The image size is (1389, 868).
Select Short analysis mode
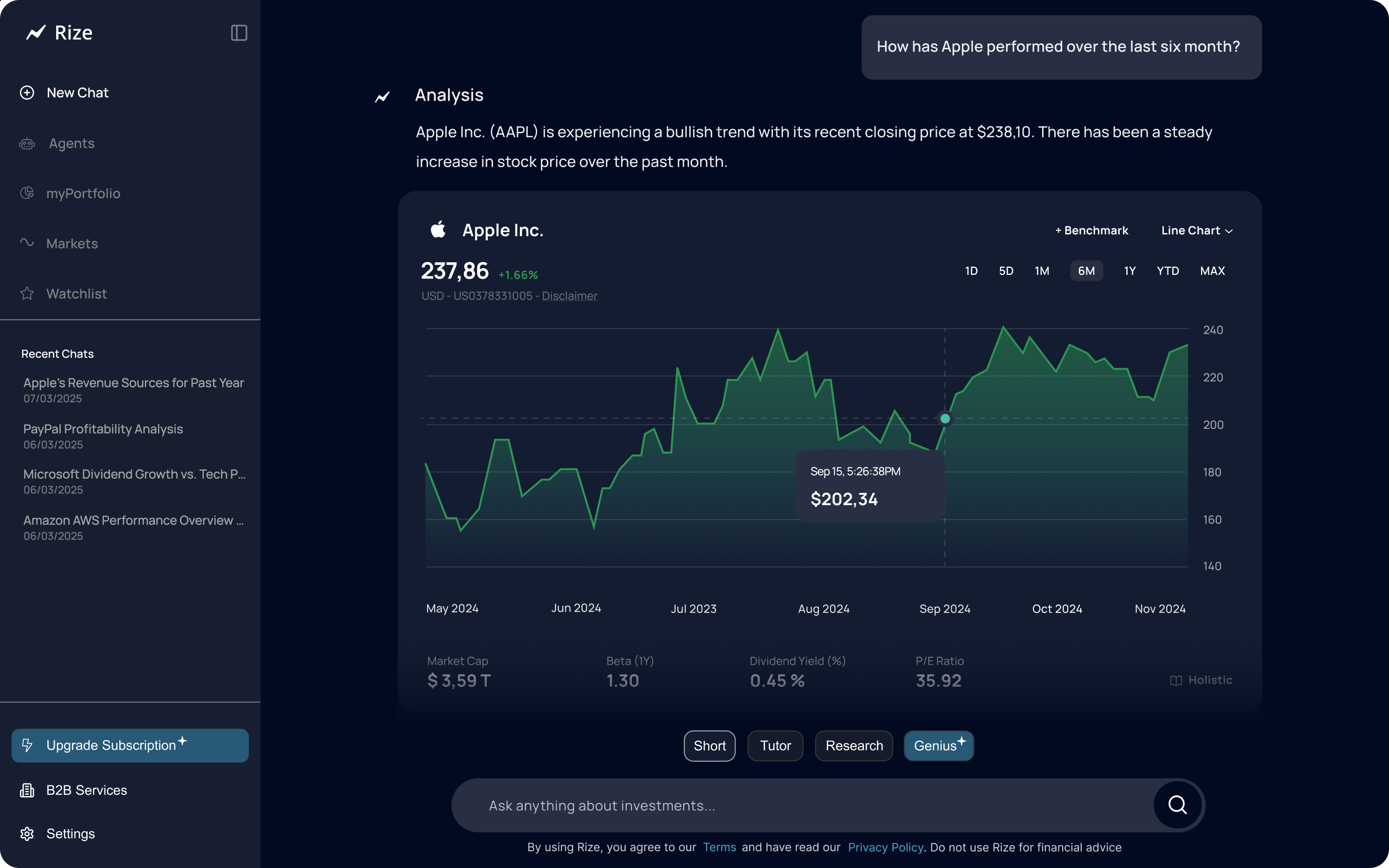[x=710, y=746]
